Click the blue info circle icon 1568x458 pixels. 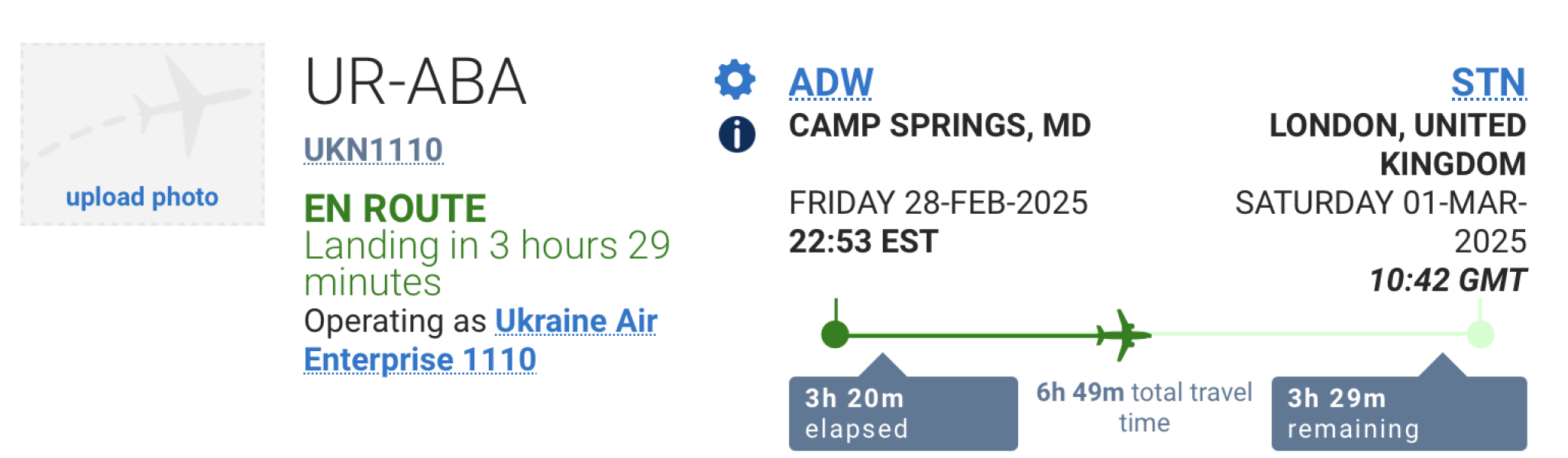(x=736, y=134)
